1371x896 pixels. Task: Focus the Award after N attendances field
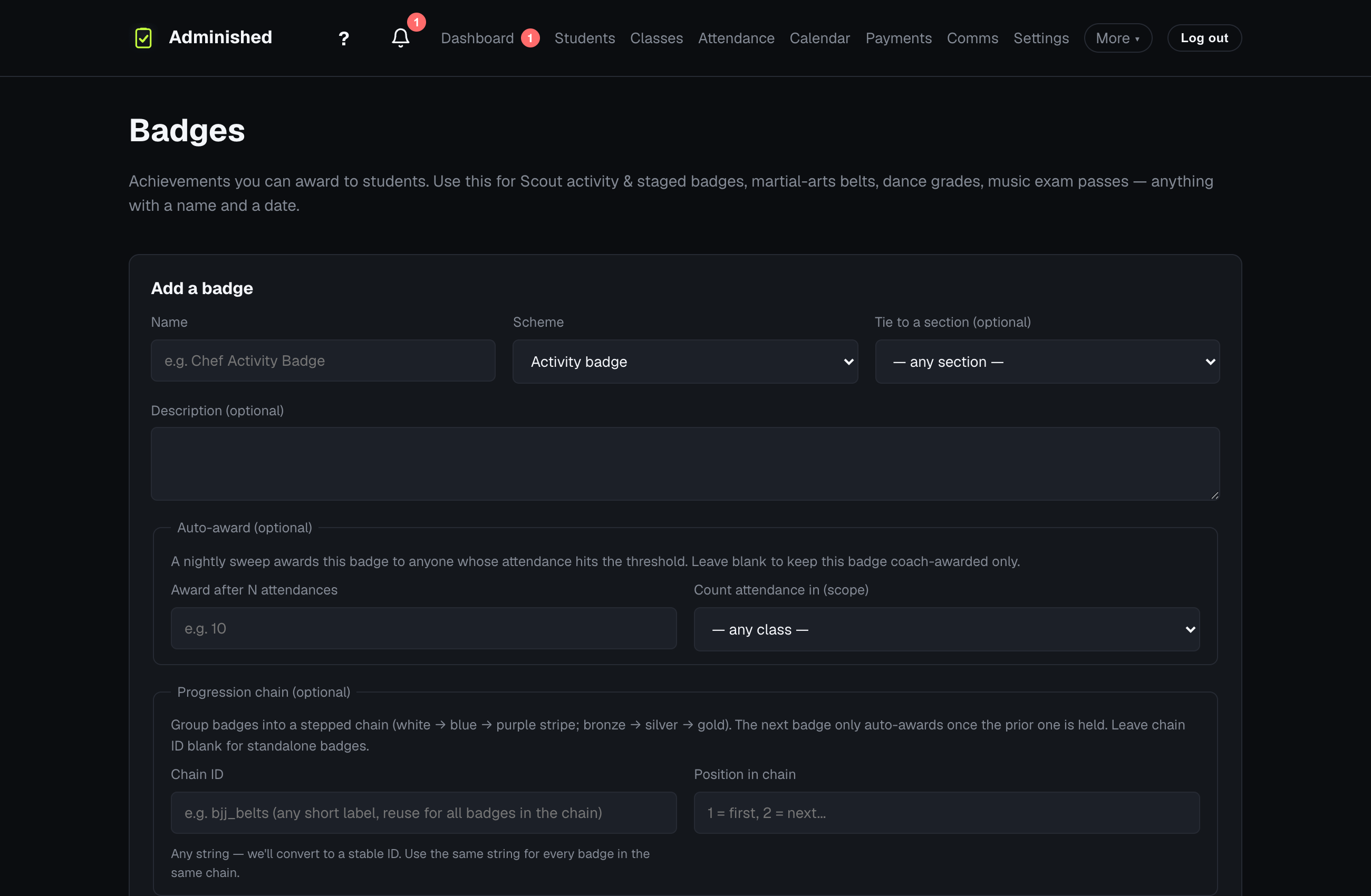(x=423, y=628)
